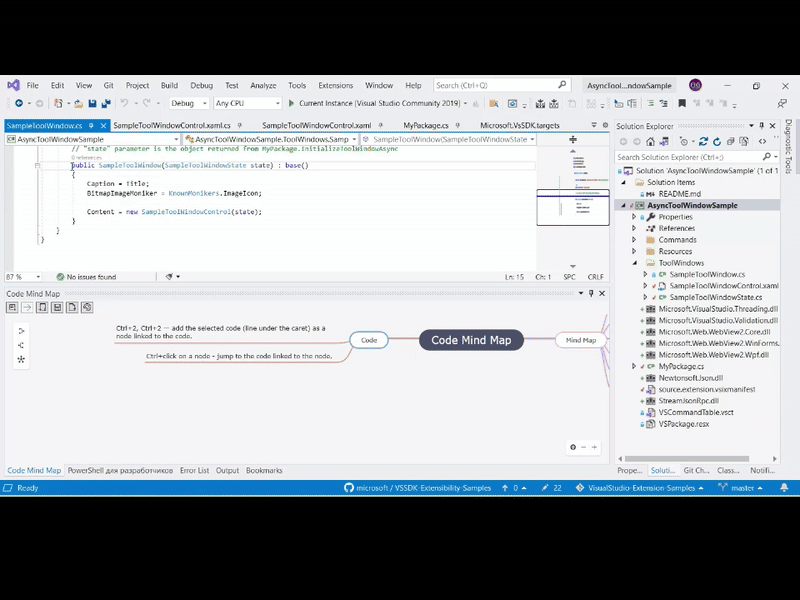Expand the References node
The height and width of the screenshot is (600, 800).
click(x=634, y=228)
